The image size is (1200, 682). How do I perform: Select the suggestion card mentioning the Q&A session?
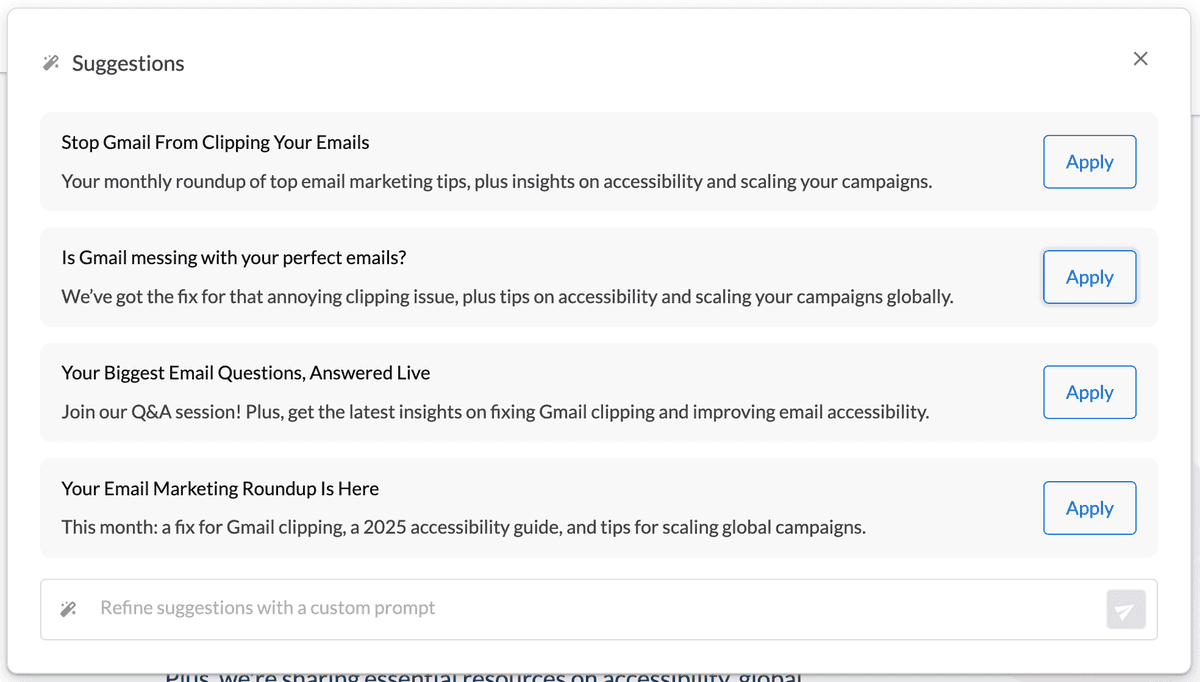[500, 392]
